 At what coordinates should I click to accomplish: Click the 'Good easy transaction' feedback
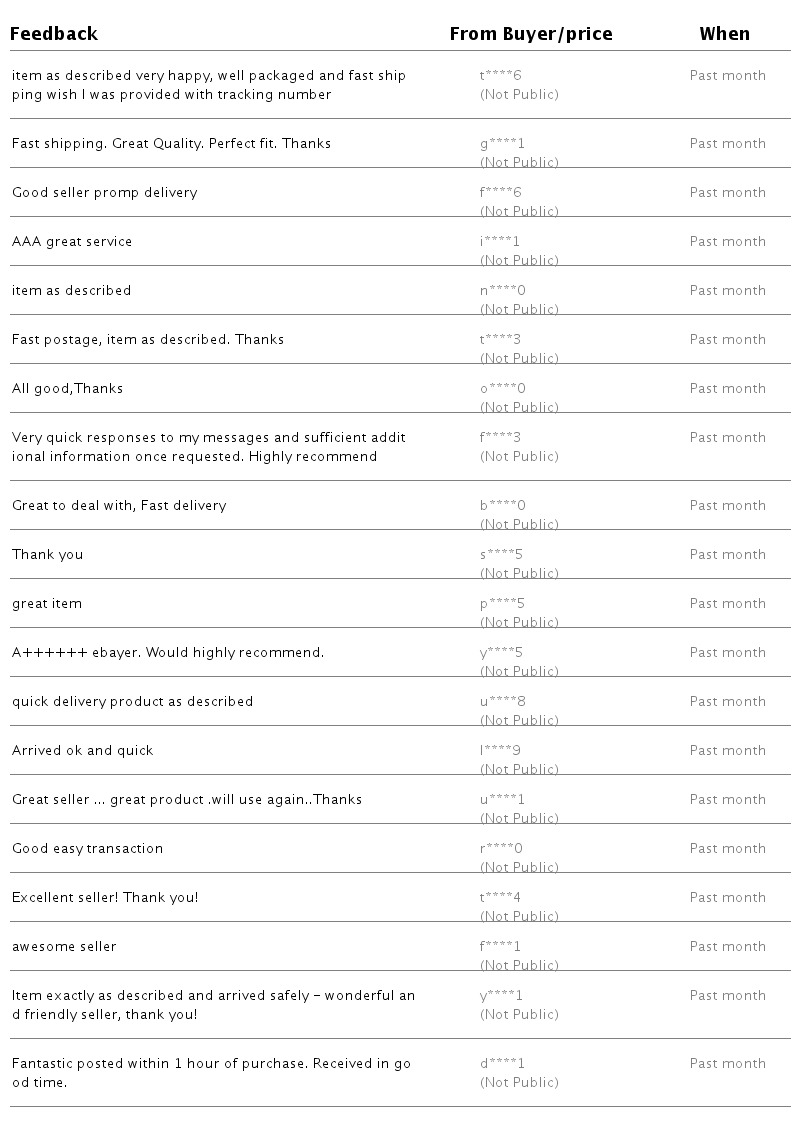pos(87,849)
